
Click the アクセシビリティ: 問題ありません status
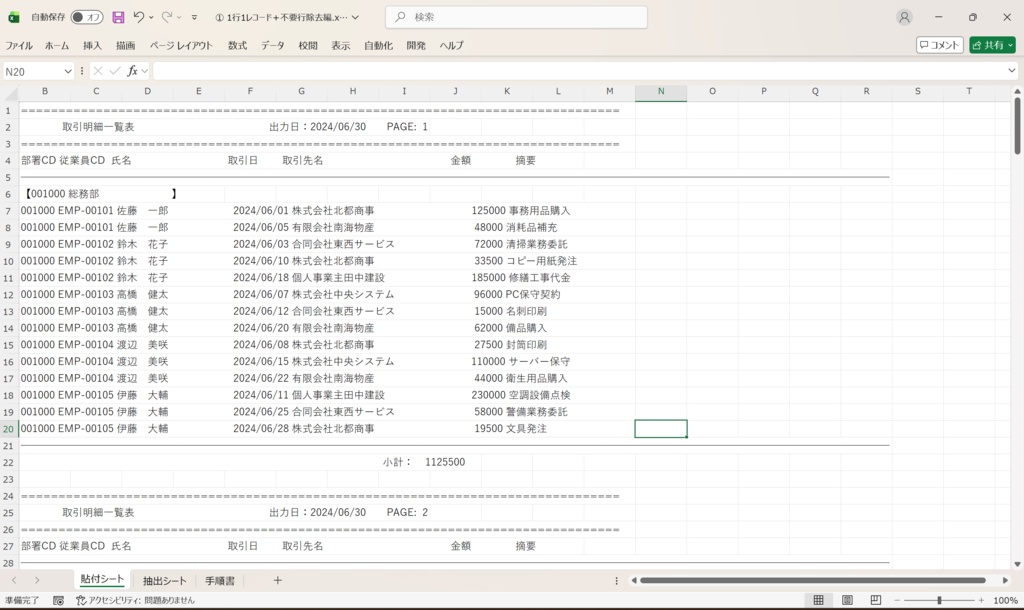[136, 600]
